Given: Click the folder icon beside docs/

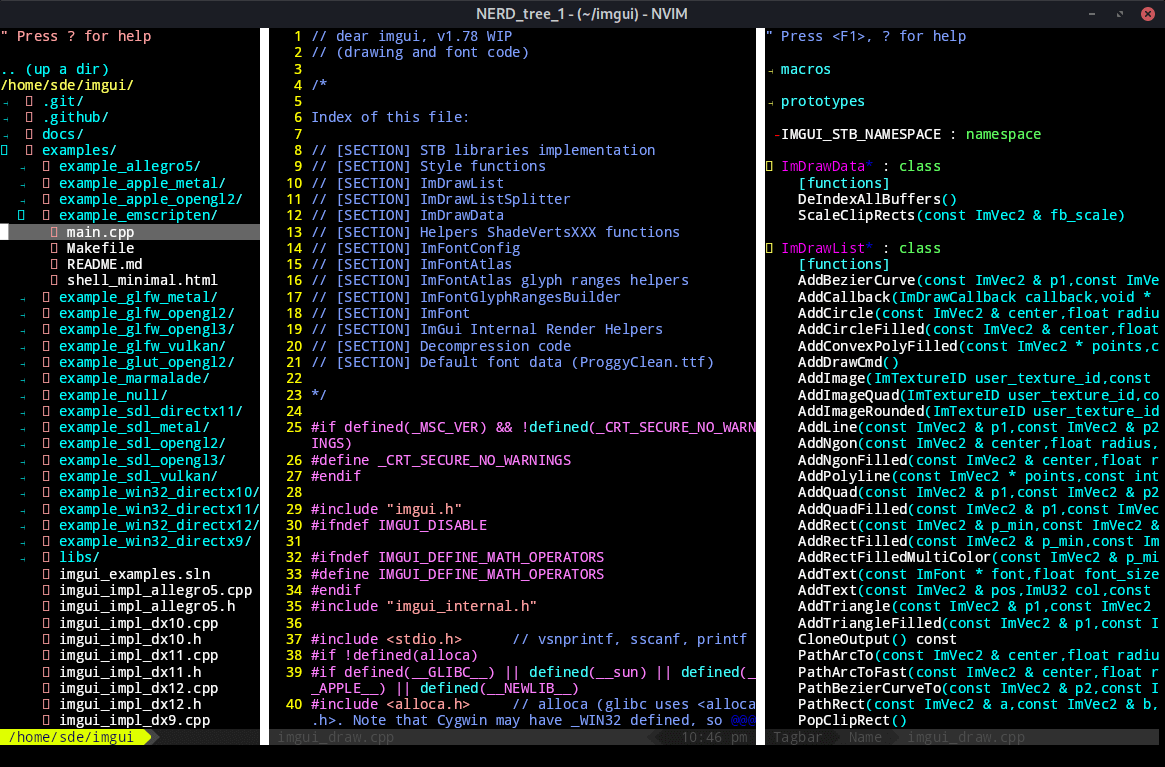Looking at the screenshot, I should [30, 135].
